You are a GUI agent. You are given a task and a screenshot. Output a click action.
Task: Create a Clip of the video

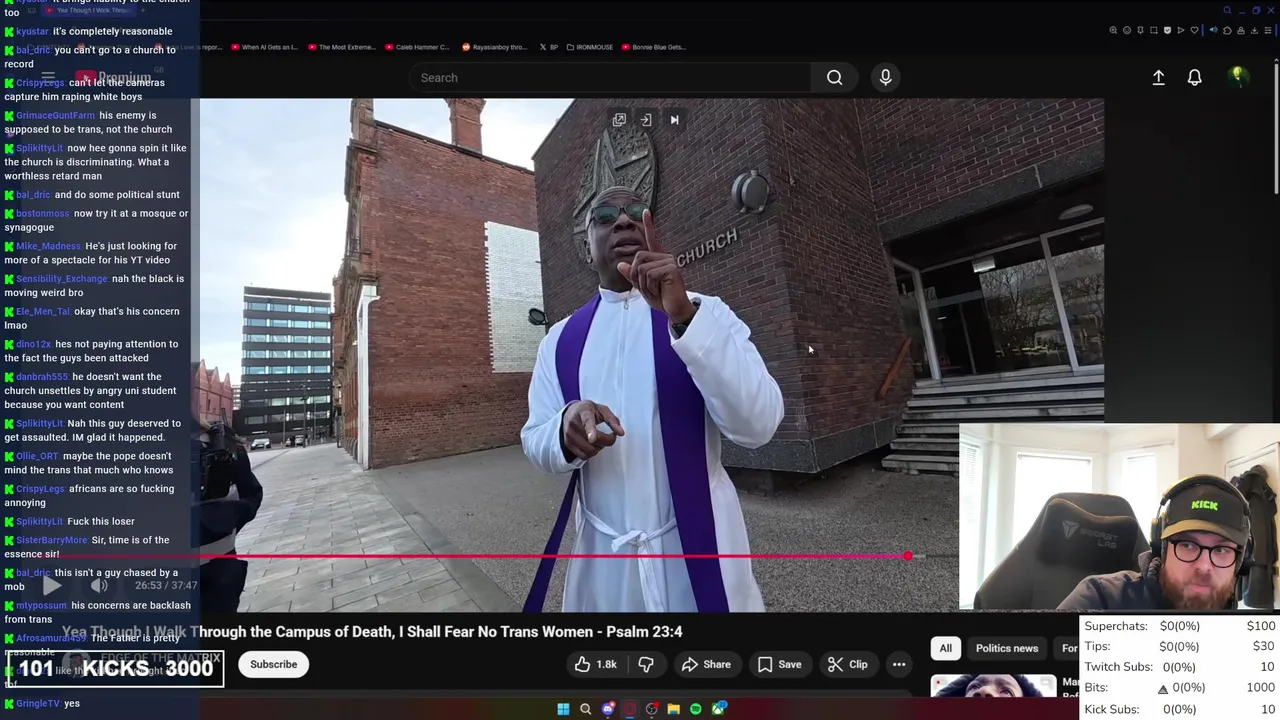coord(847,664)
